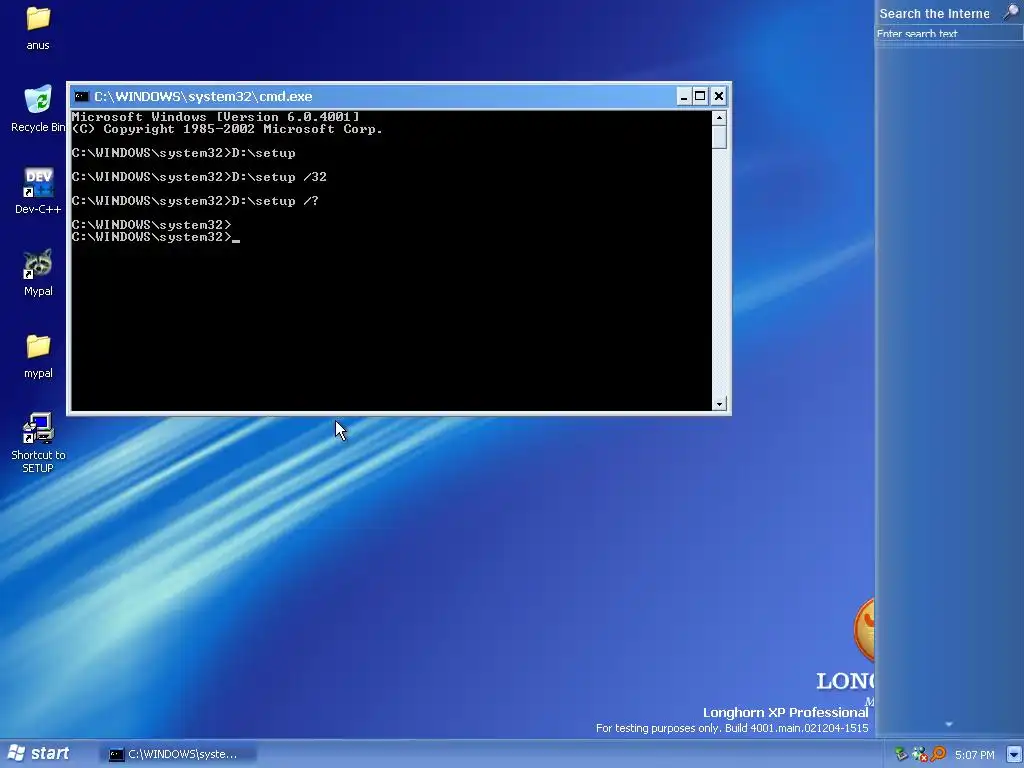The height and width of the screenshot is (768, 1024).
Task: Open the Start menu
Action: (x=39, y=754)
